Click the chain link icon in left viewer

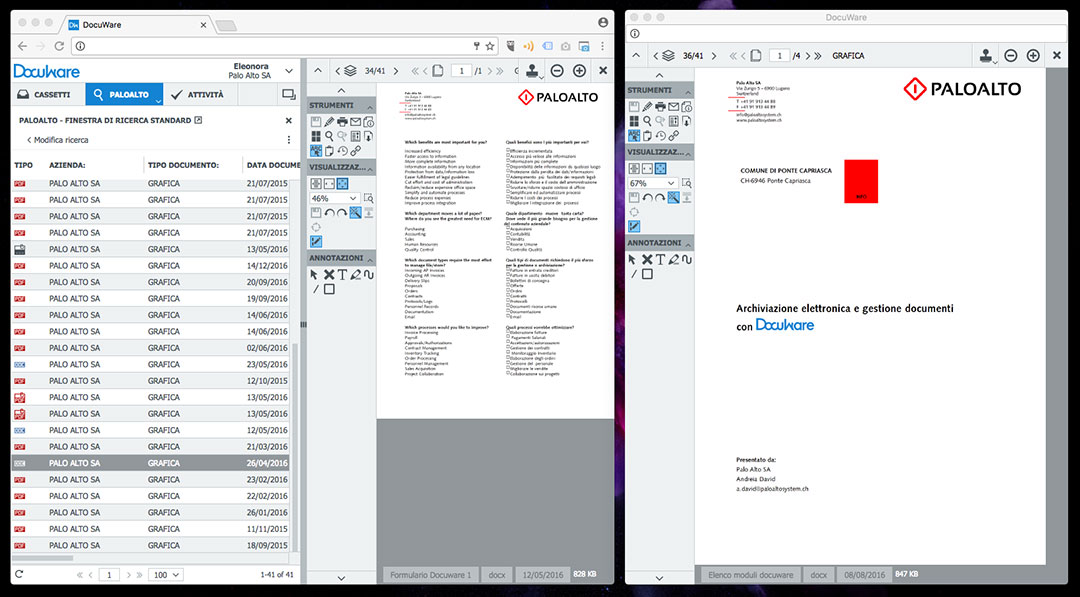[355, 151]
